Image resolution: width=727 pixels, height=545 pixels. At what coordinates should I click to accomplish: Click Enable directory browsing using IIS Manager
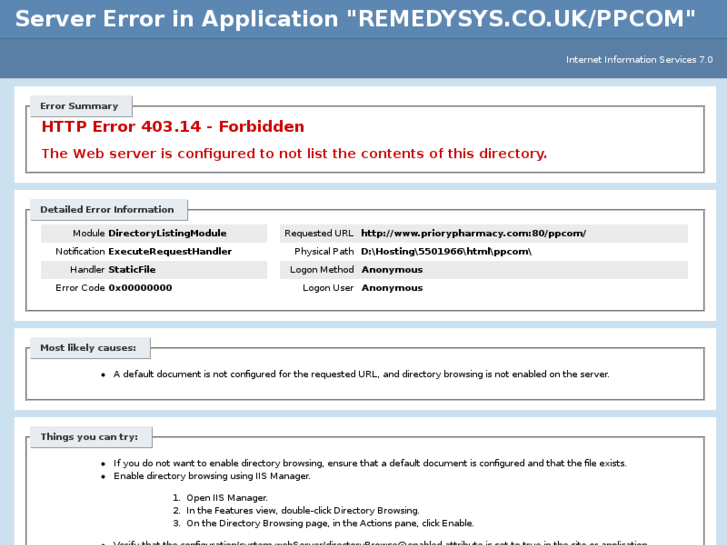pos(212,476)
